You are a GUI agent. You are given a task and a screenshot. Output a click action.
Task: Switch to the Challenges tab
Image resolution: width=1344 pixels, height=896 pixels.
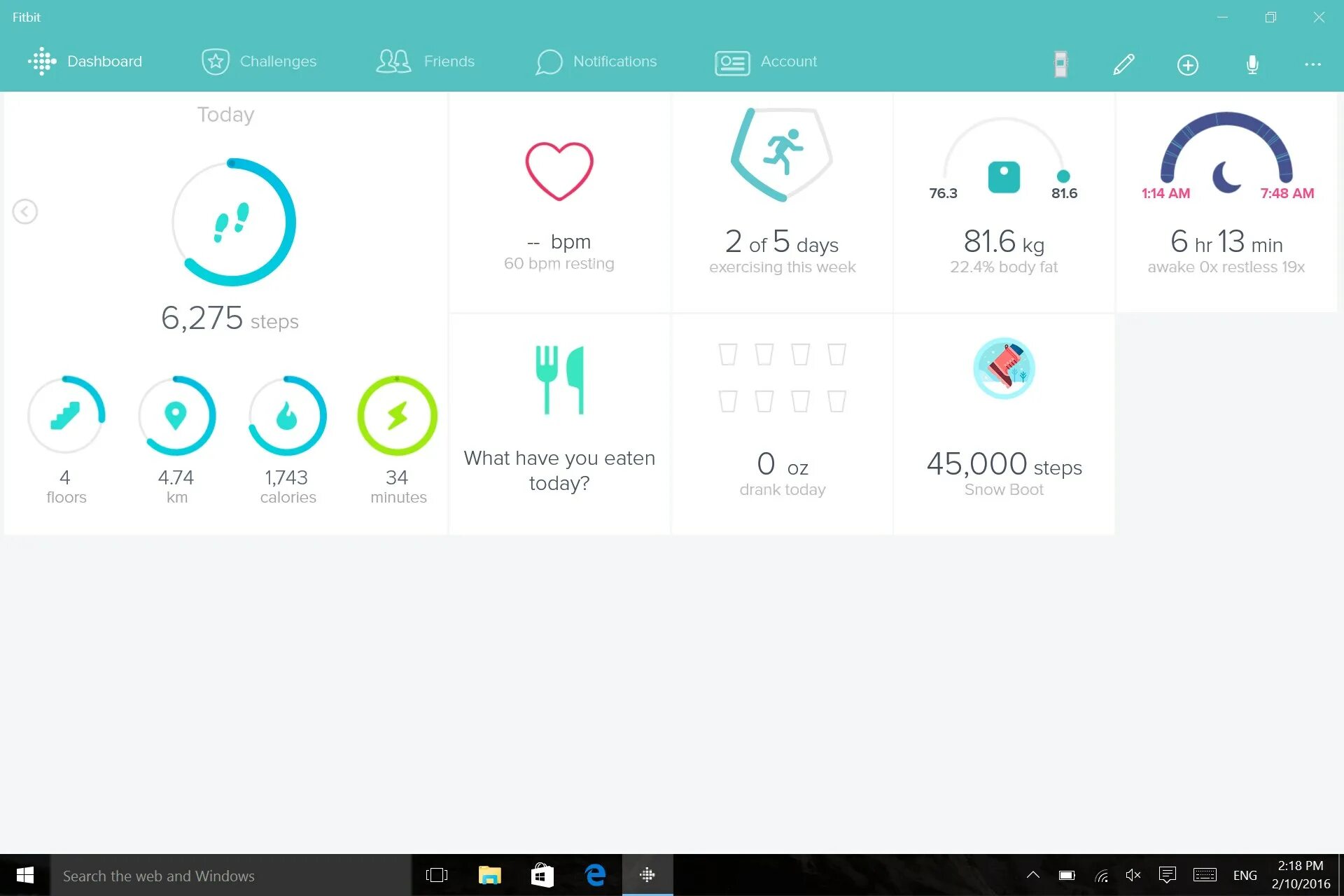259,62
